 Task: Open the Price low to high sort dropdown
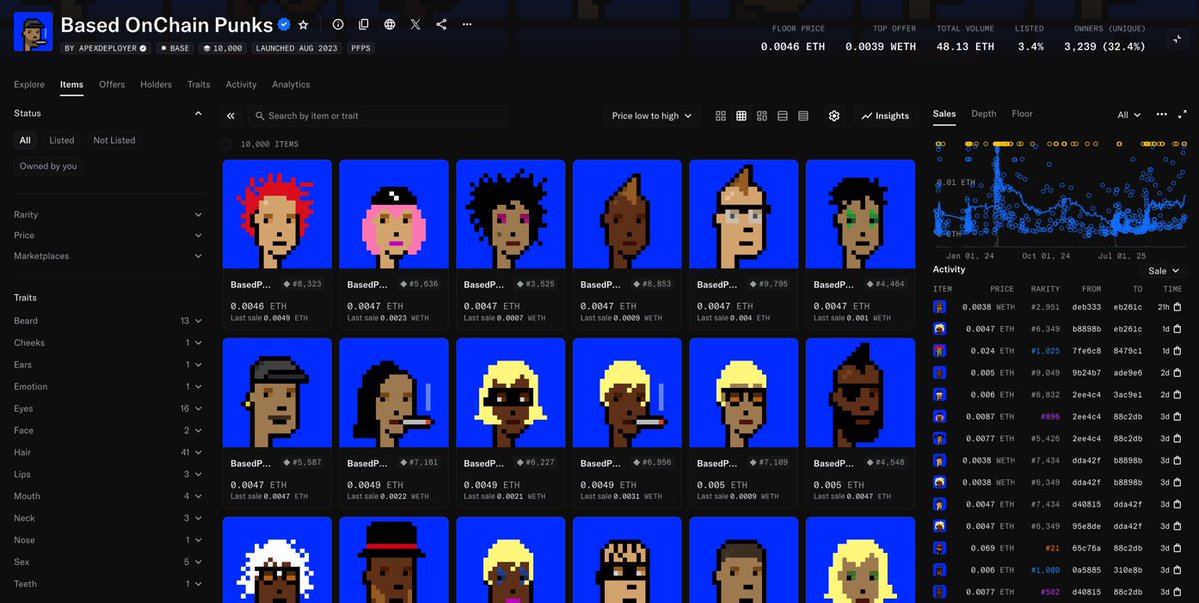(651, 116)
